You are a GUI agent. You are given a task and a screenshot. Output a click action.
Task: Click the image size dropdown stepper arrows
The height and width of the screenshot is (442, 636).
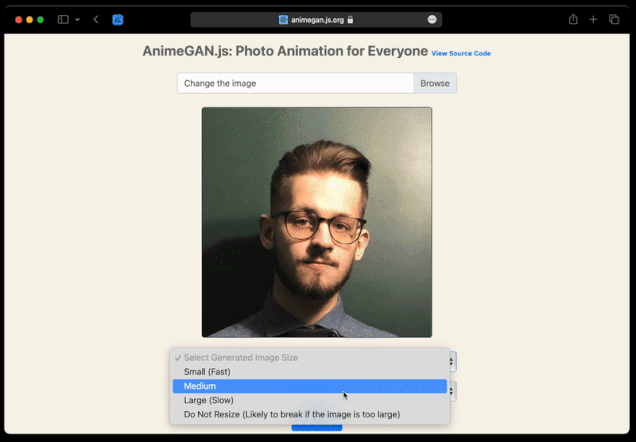[x=452, y=361]
